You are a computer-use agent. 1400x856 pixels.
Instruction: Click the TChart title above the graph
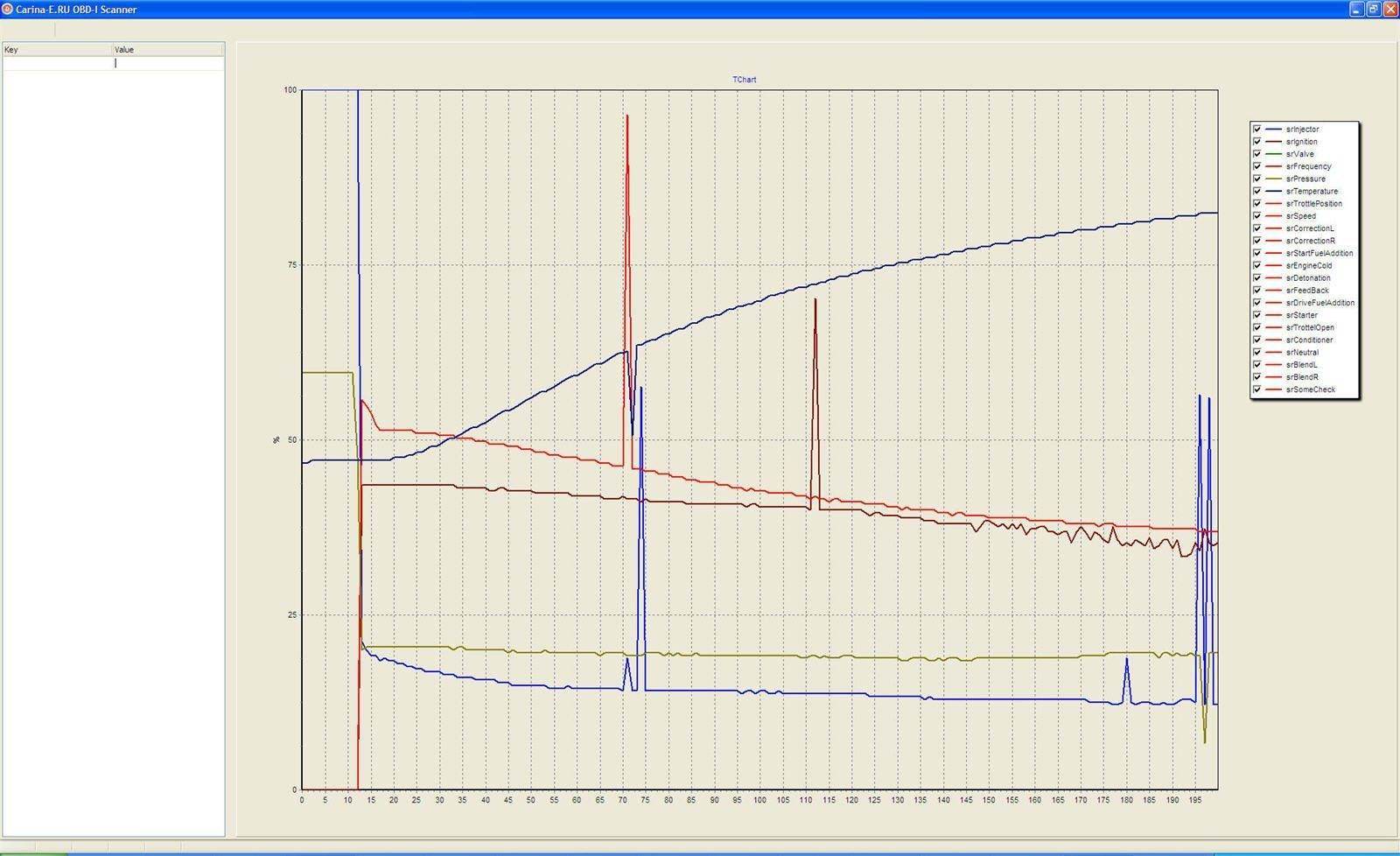(x=744, y=80)
